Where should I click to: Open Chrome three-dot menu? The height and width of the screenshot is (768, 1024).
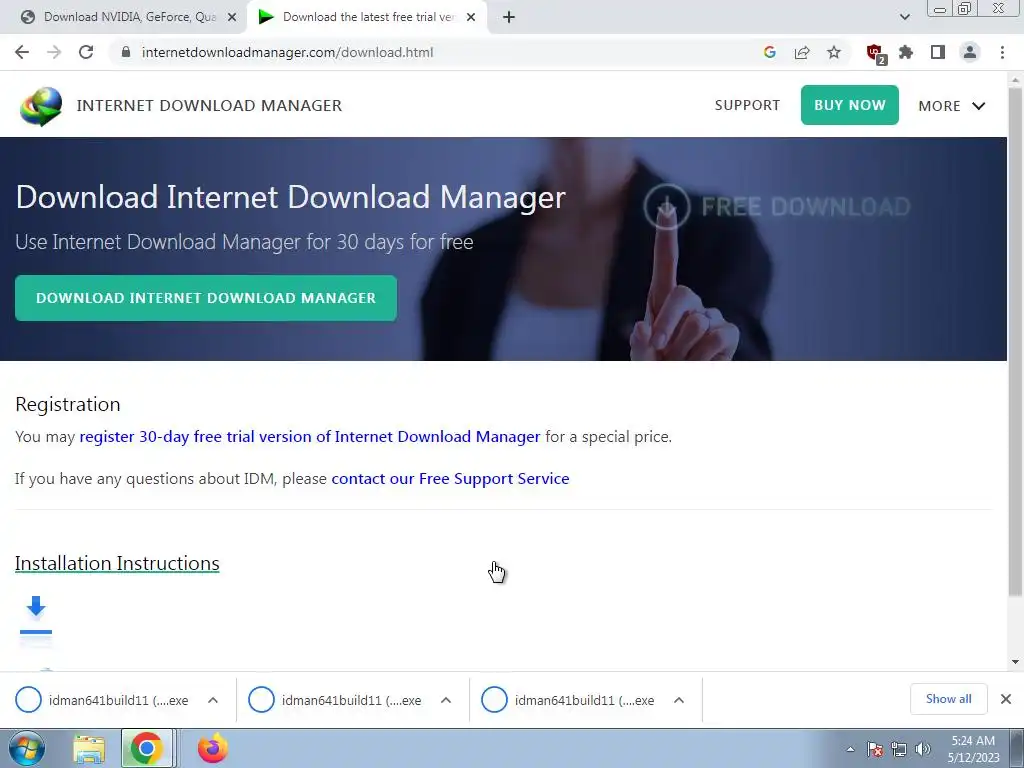1002,52
